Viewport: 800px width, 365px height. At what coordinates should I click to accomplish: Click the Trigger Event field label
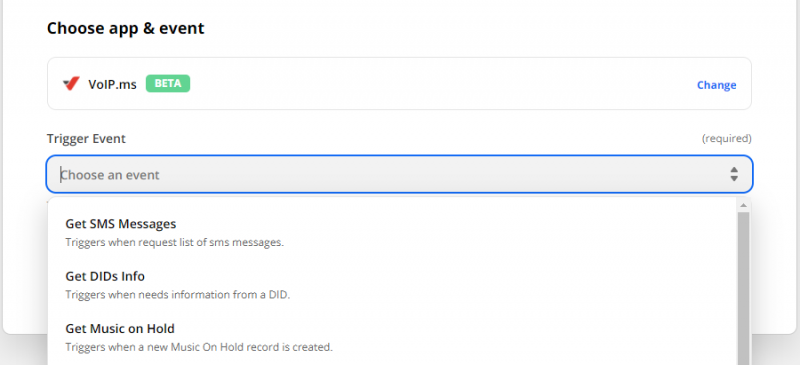tap(86, 138)
